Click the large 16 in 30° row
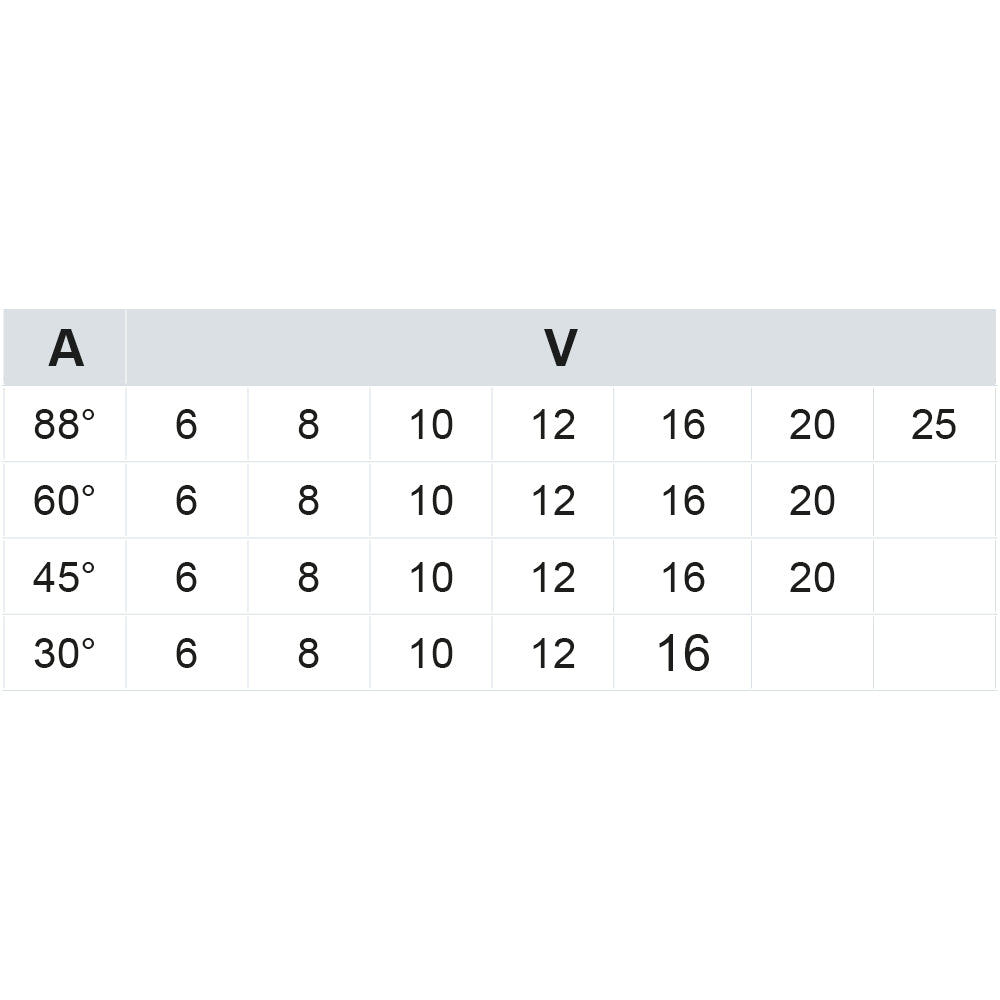This screenshot has width=1000, height=1000. coord(683,653)
